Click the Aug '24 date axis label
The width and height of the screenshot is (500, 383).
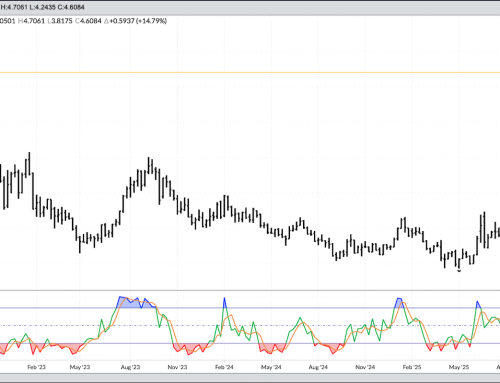coord(318,367)
